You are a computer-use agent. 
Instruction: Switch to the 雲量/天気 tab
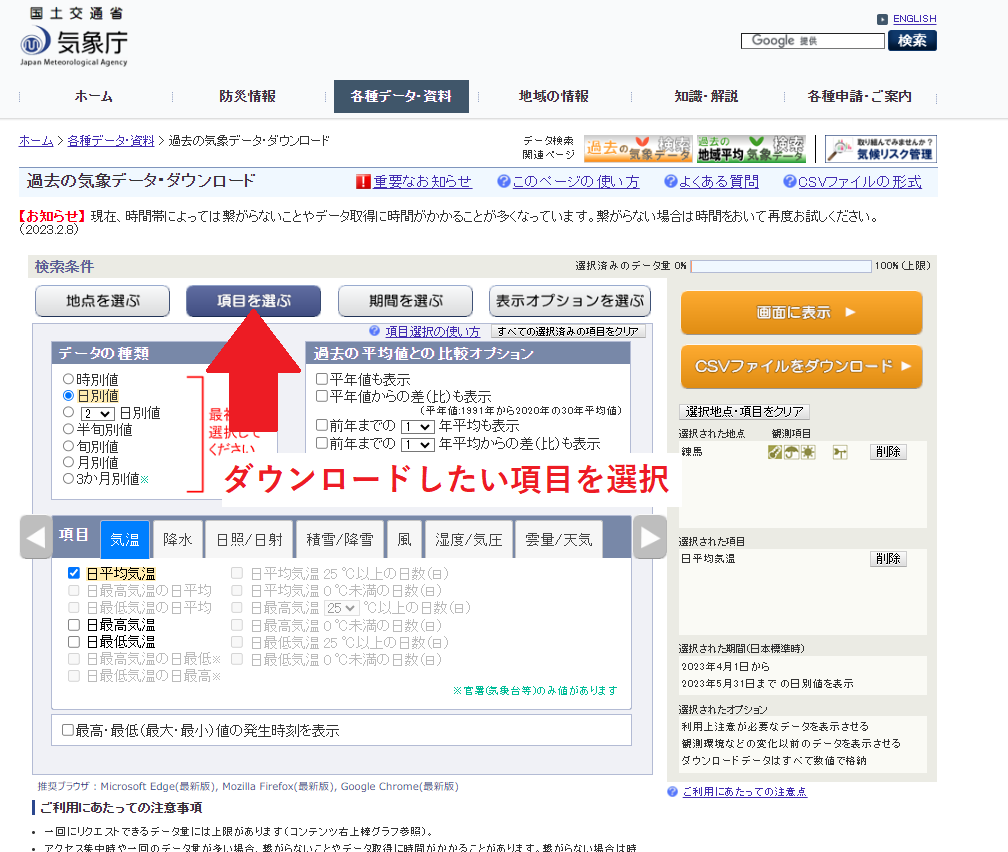pos(559,539)
